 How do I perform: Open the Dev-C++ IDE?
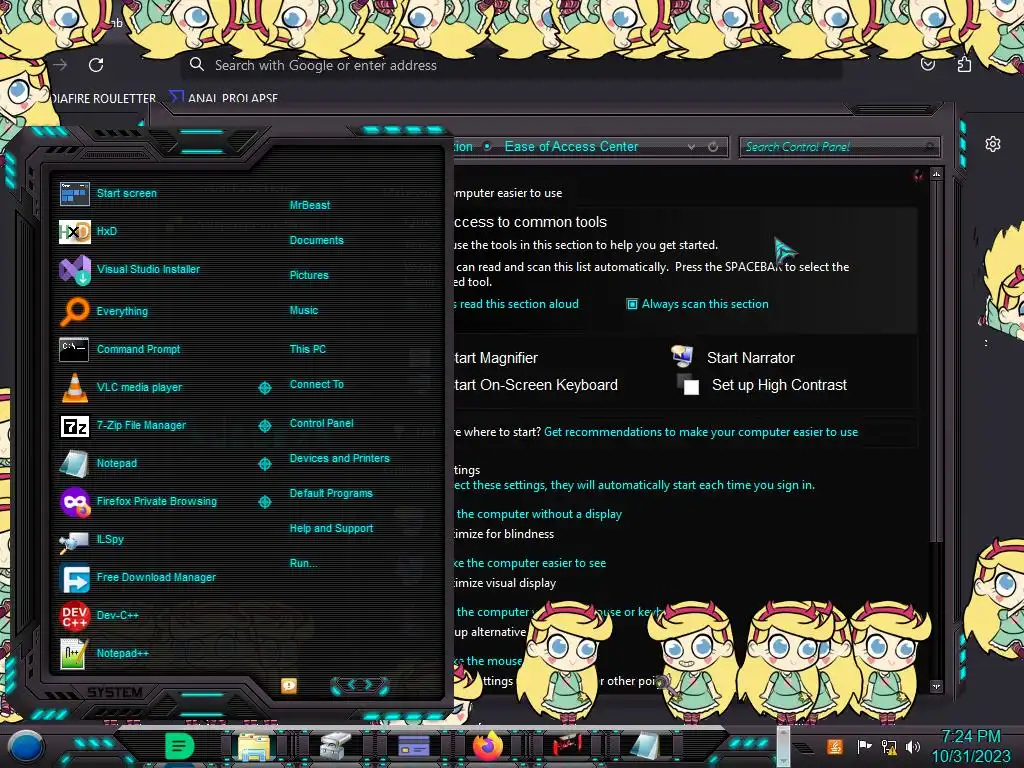[x=99, y=615]
